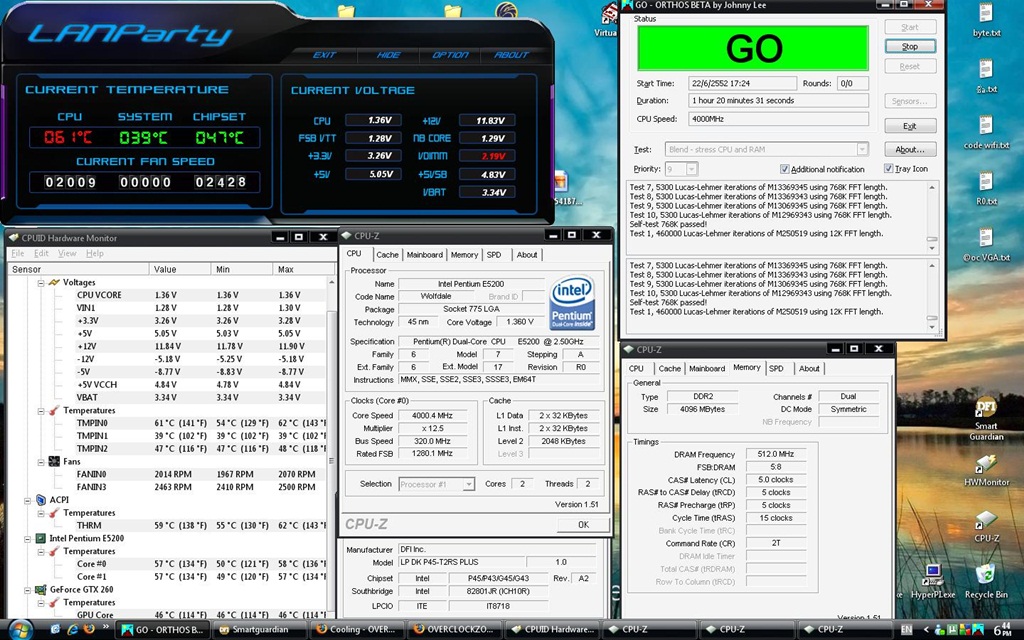Click the Voltages lightning icon in HWMonitor
Image resolution: width=1024 pixels, height=640 pixels.
click(54, 282)
